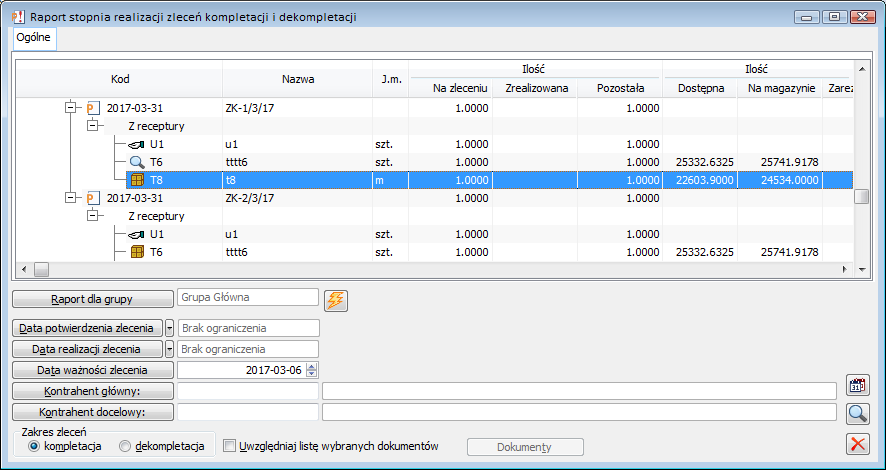Screen dimensions: 886x470
Task: Click the Kontrahent główny button
Action: click(93, 391)
